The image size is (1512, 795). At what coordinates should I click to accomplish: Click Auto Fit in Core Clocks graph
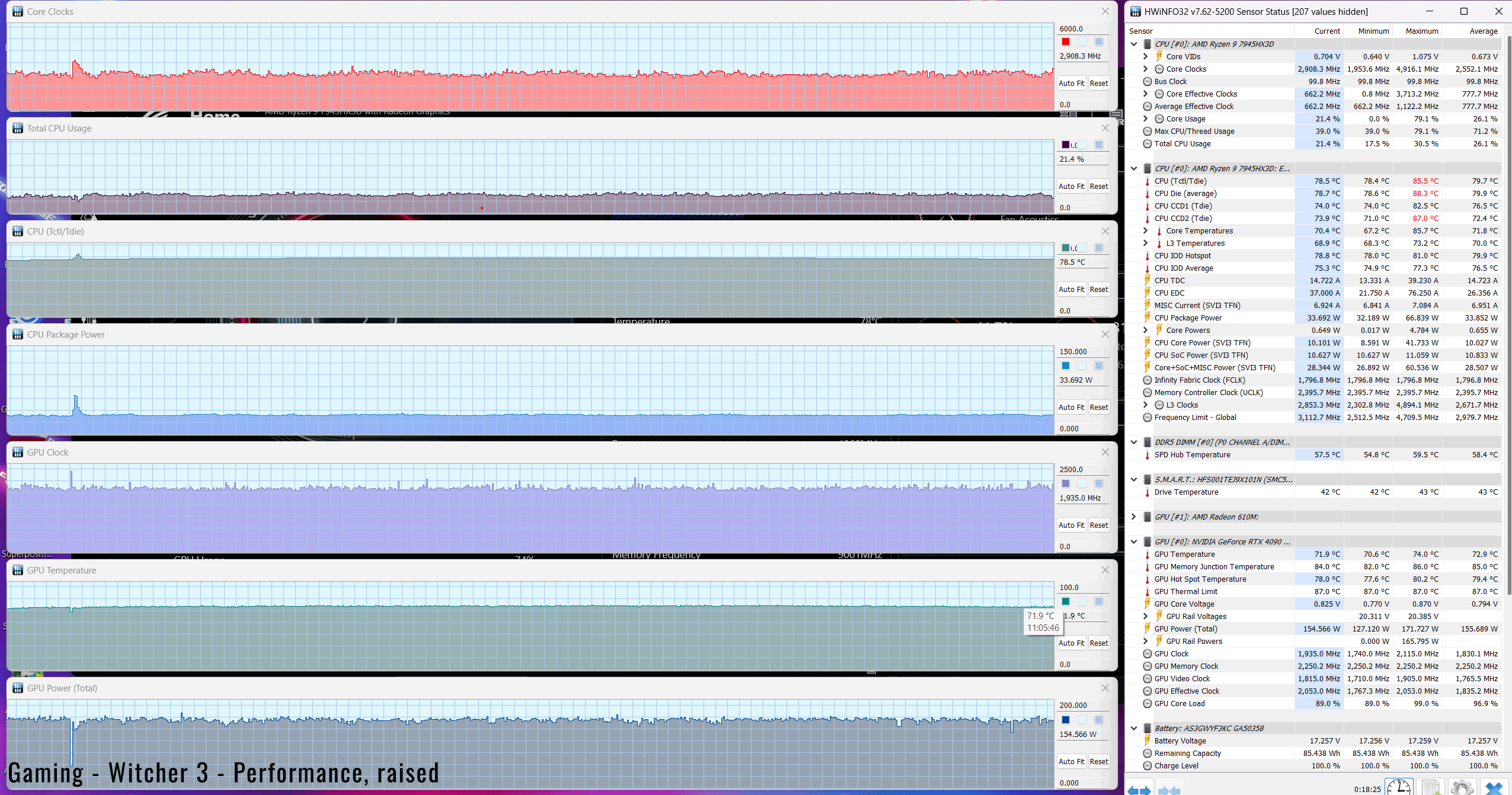click(x=1071, y=83)
